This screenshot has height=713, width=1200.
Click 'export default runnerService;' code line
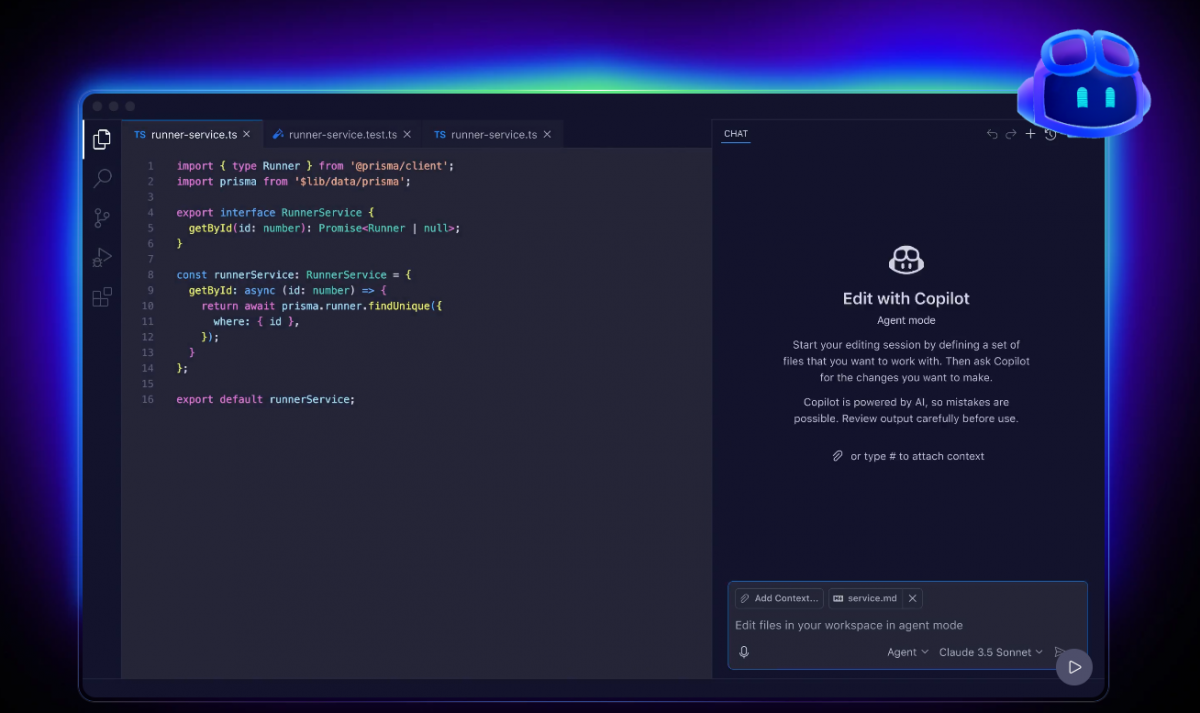point(266,399)
